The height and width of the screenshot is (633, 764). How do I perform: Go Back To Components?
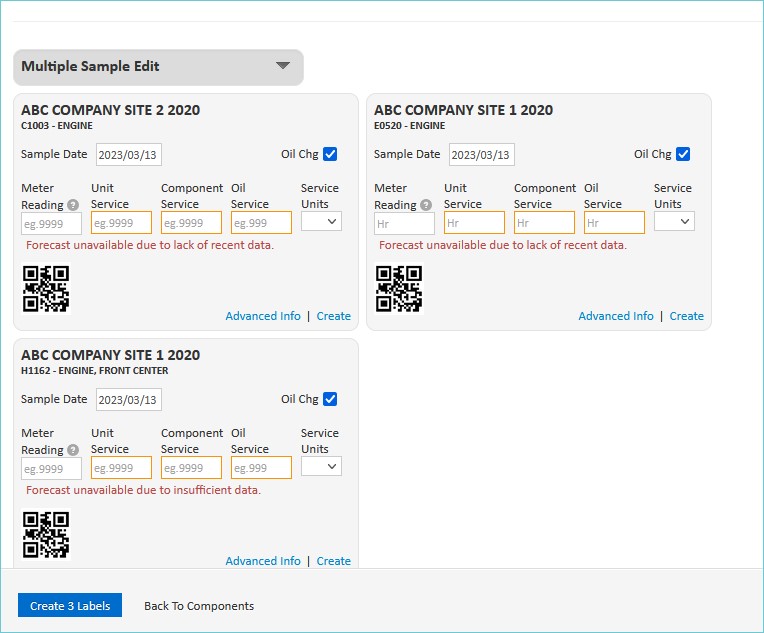point(199,606)
